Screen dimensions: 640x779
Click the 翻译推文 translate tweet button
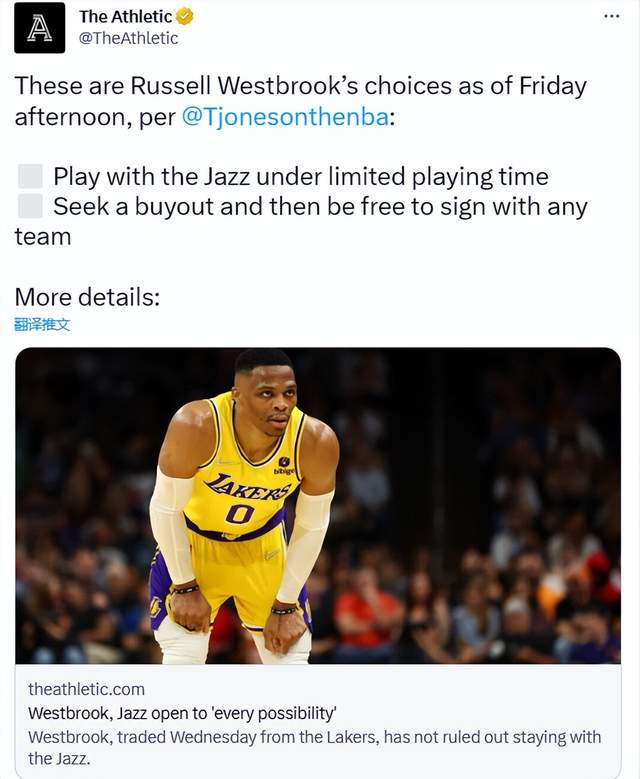click(43, 324)
